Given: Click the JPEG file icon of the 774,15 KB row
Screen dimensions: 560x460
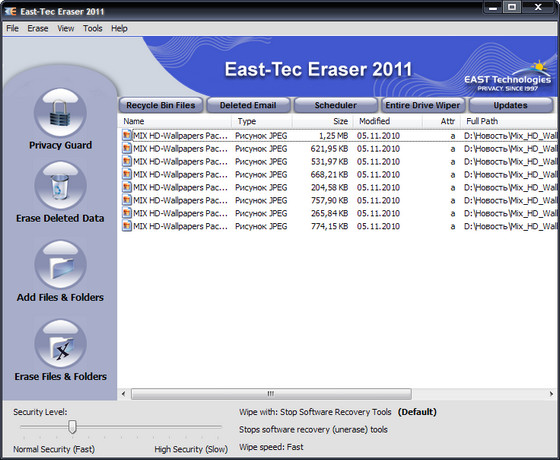Looking at the screenshot, I should [x=126, y=226].
